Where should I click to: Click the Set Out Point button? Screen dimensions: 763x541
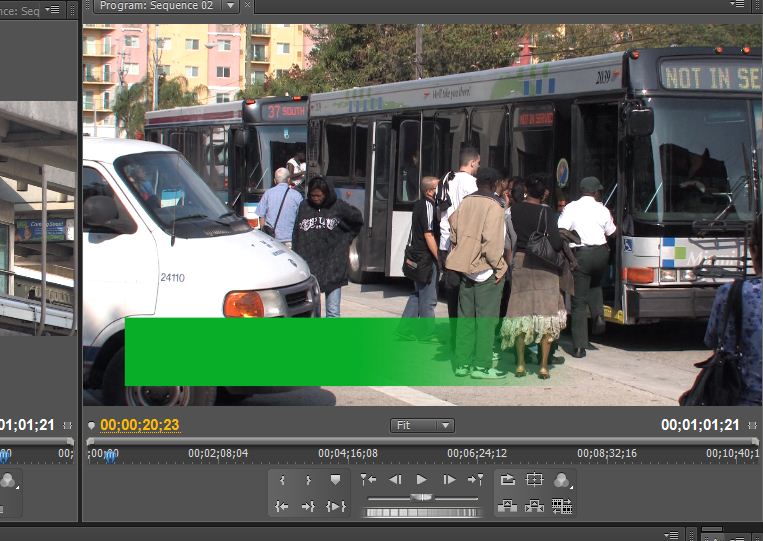(x=308, y=480)
